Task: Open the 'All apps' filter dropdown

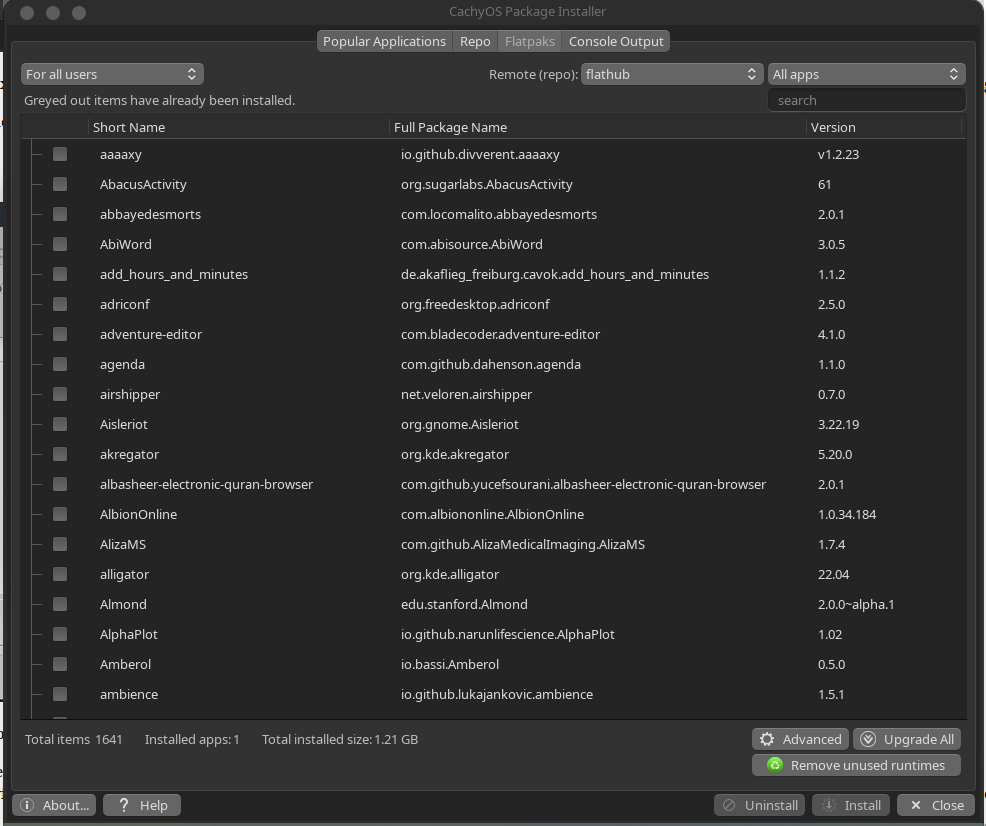Action: click(865, 74)
